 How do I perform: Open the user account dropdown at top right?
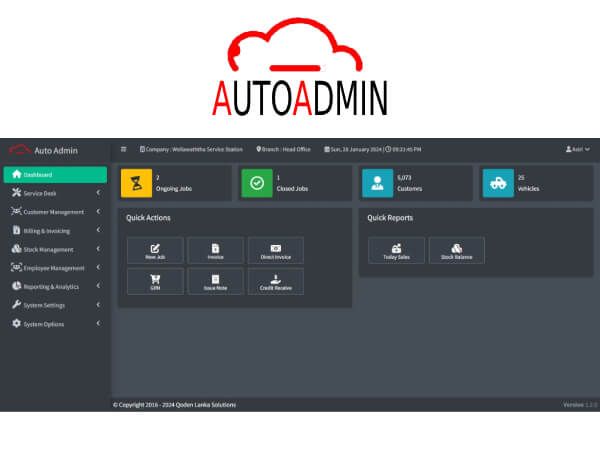[578, 149]
